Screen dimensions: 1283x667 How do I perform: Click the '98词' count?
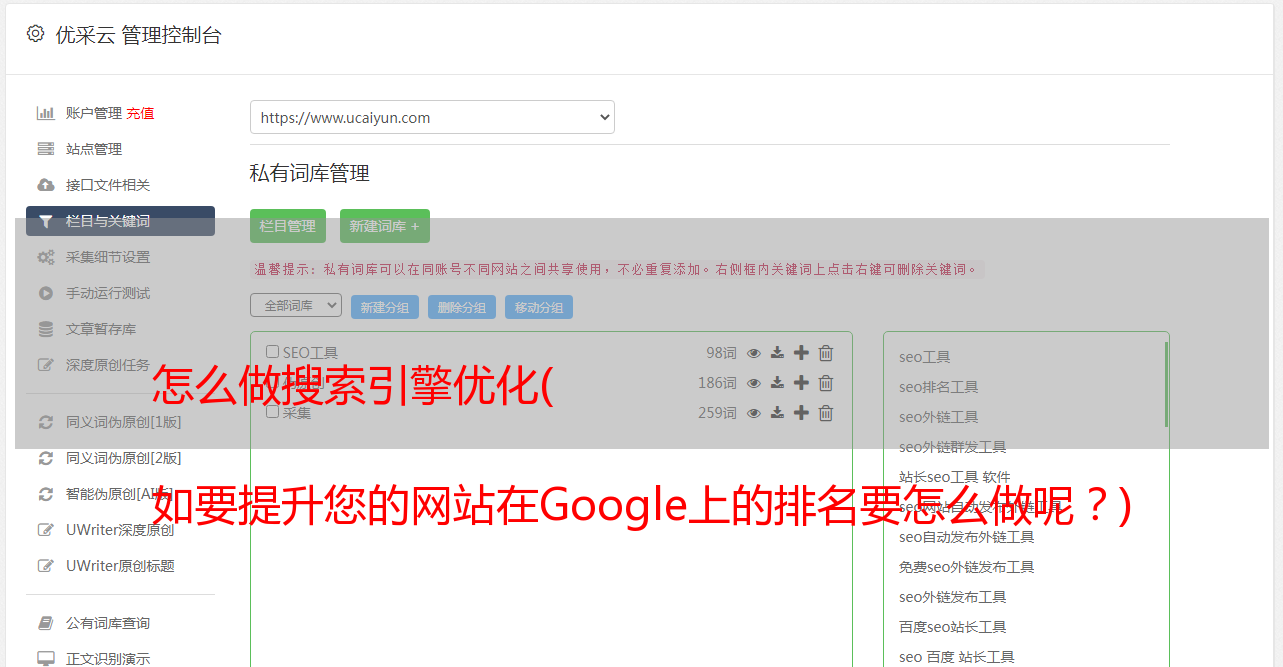(721, 353)
